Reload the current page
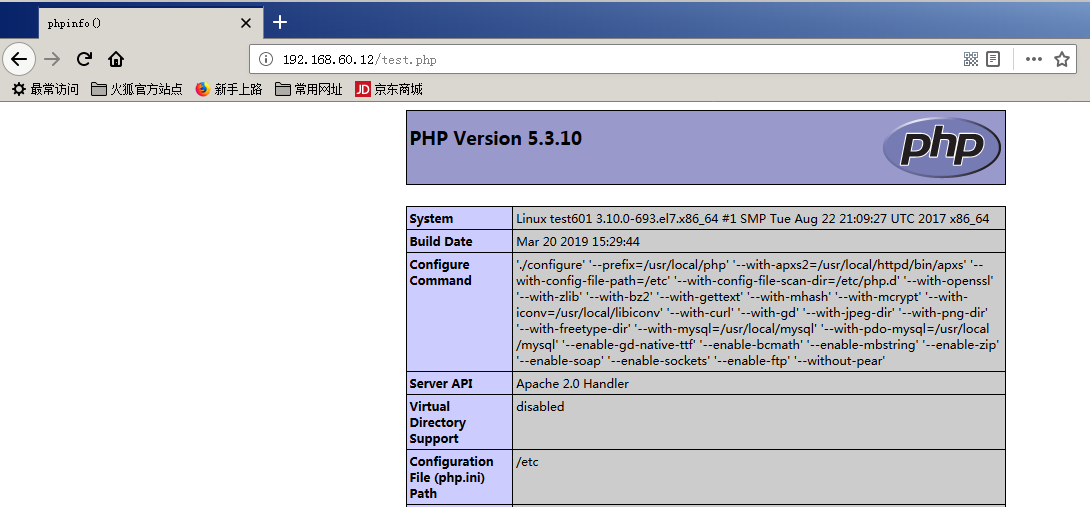The height and width of the screenshot is (507, 1090). 84,59
